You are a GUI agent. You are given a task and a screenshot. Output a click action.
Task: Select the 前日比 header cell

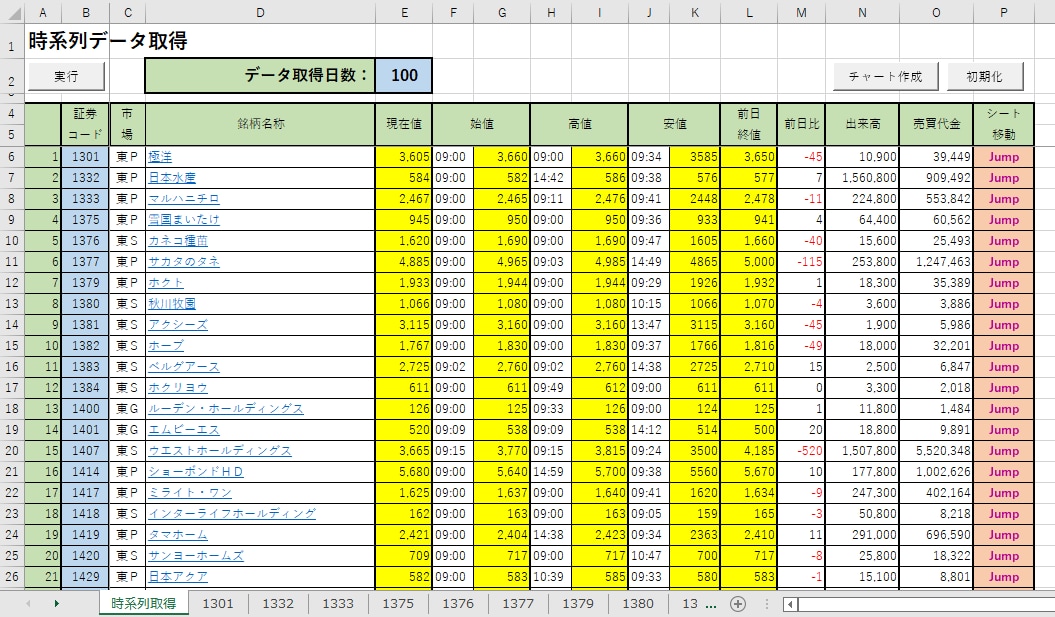pyautogui.click(x=801, y=124)
